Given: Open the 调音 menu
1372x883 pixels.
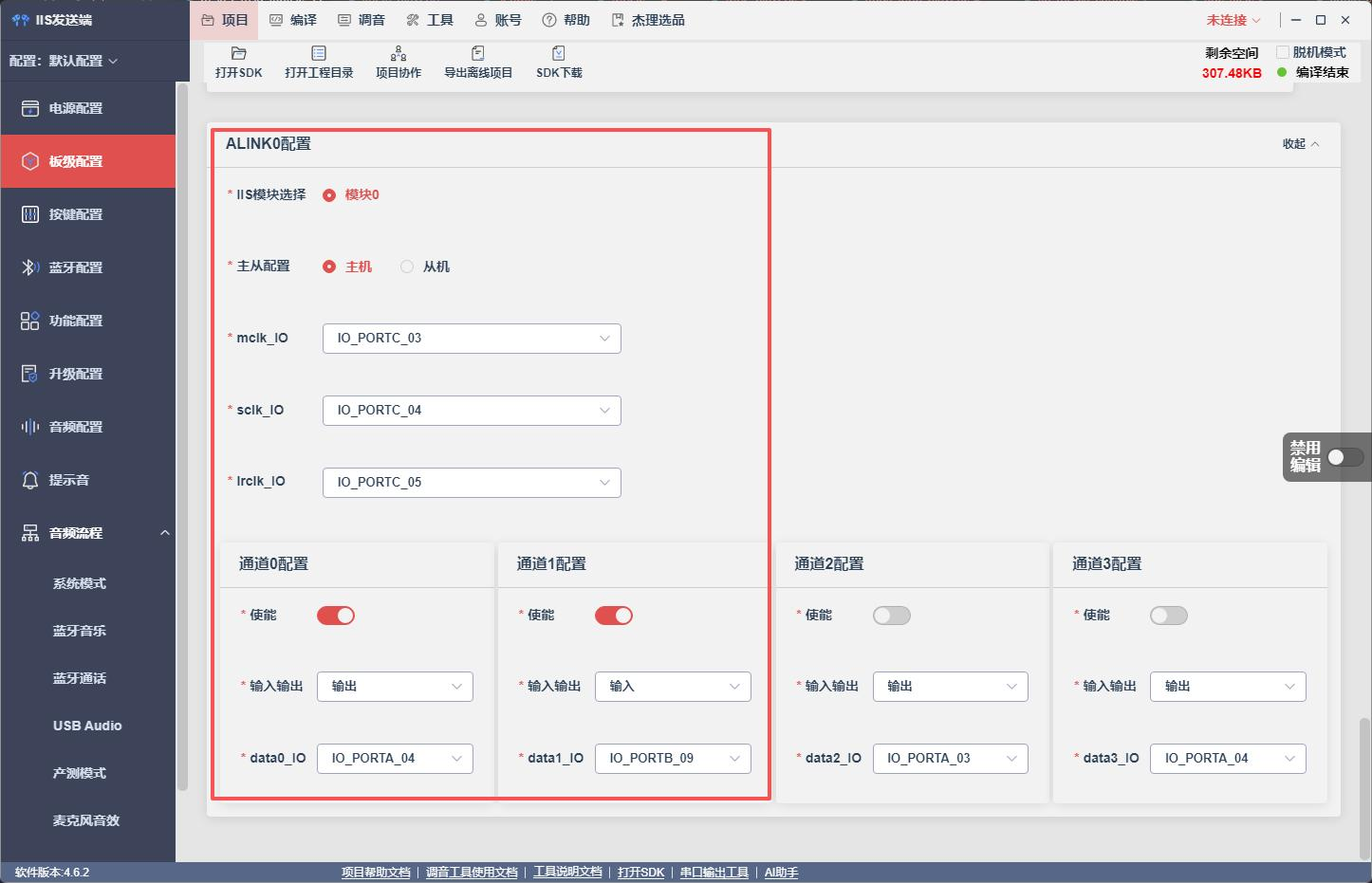Looking at the screenshot, I should coord(362,20).
